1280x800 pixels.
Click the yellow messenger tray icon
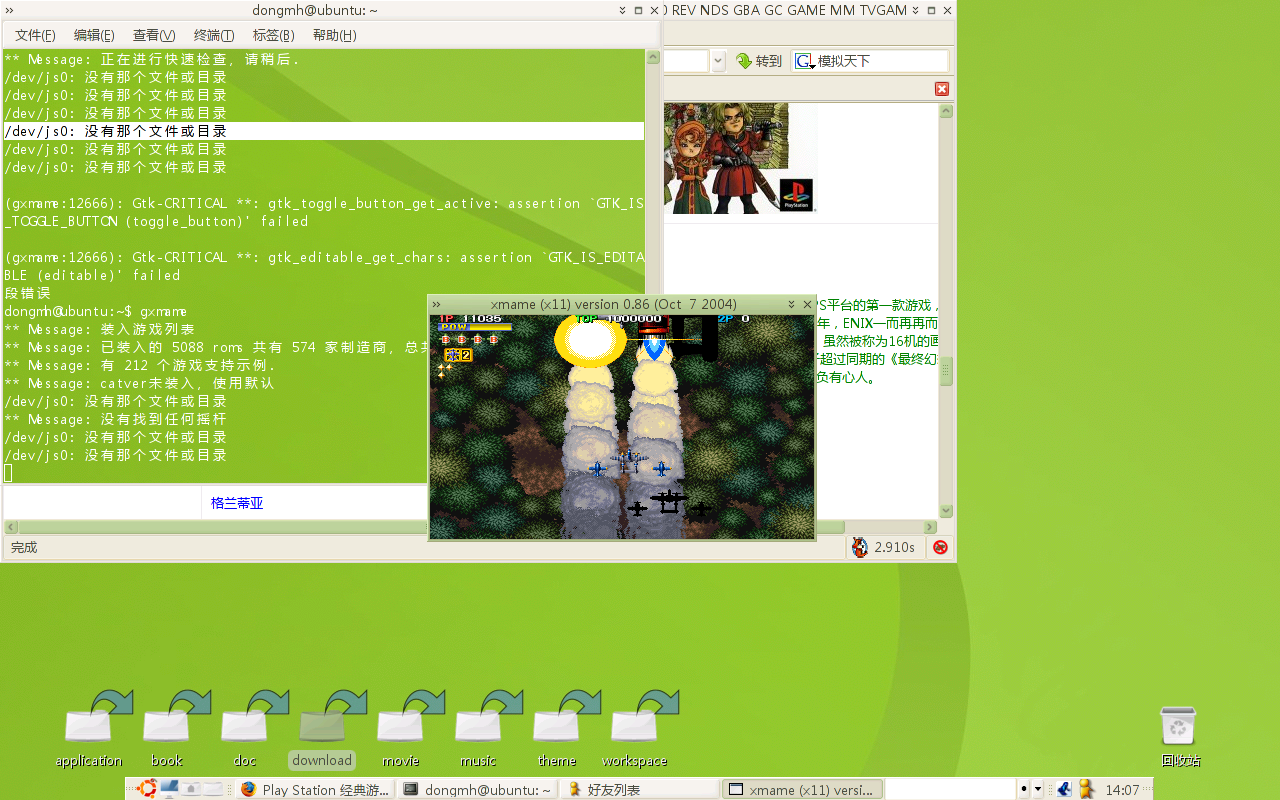tap(1086, 789)
